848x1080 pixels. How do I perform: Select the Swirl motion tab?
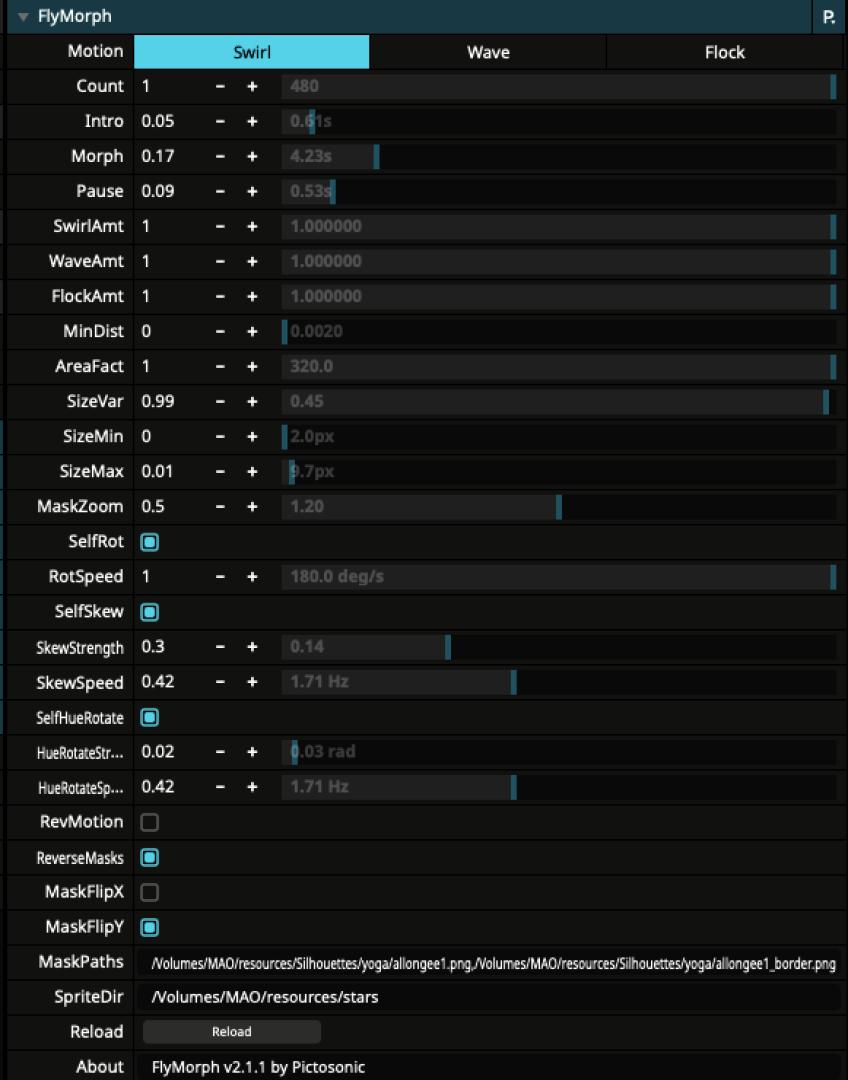[251, 52]
